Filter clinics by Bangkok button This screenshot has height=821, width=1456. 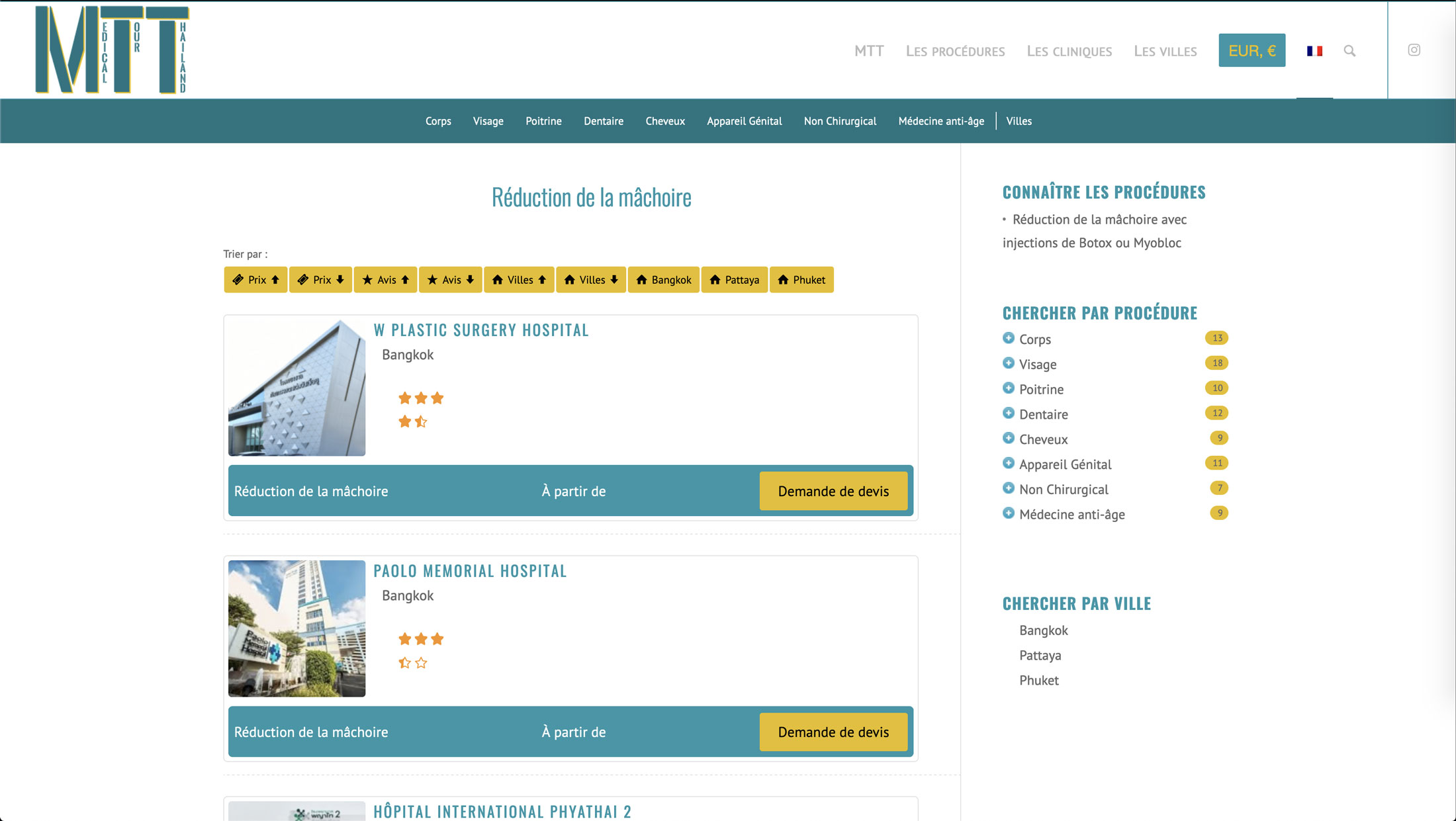point(663,280)
